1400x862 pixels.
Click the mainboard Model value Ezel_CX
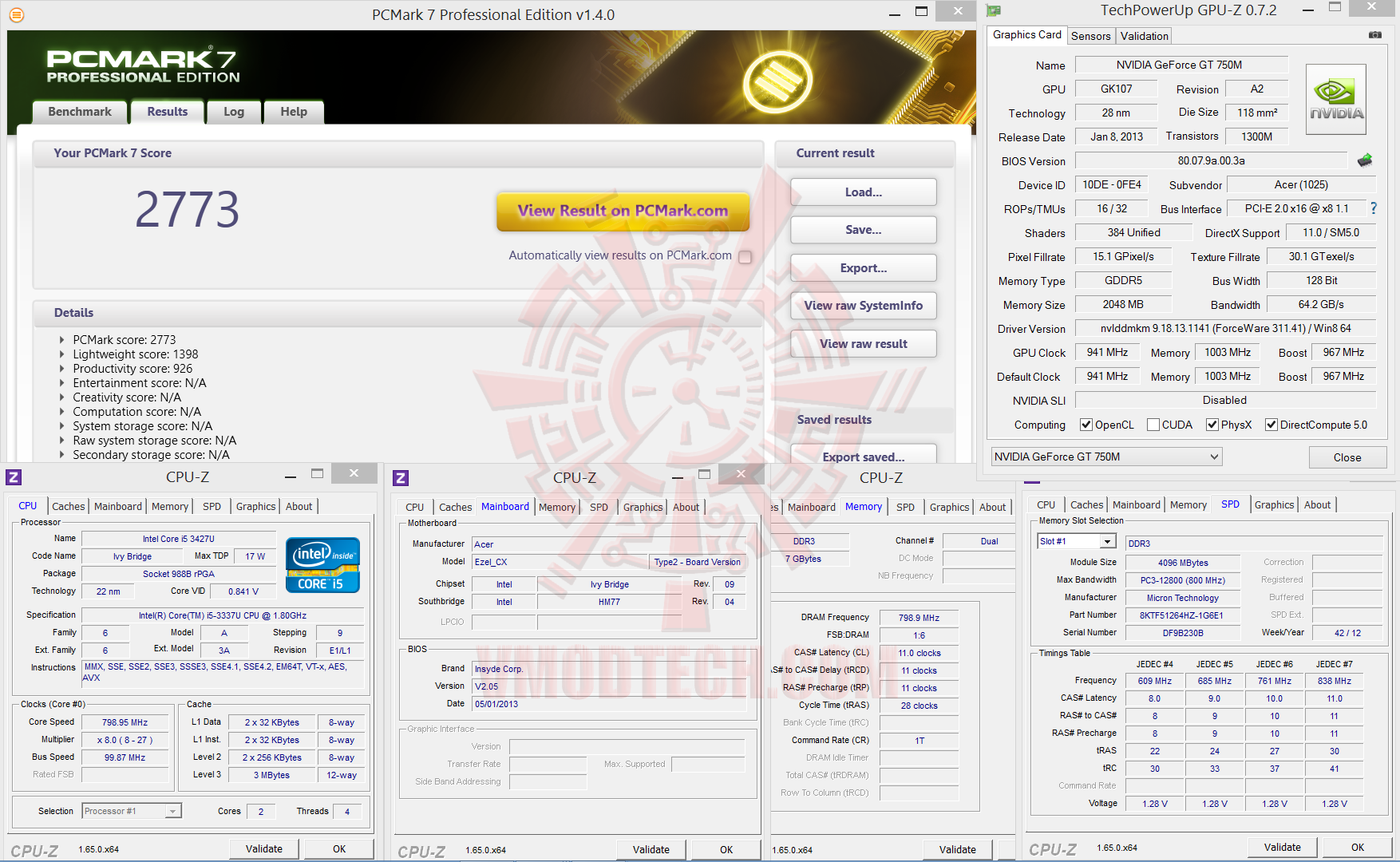click(x=559, y=562)
